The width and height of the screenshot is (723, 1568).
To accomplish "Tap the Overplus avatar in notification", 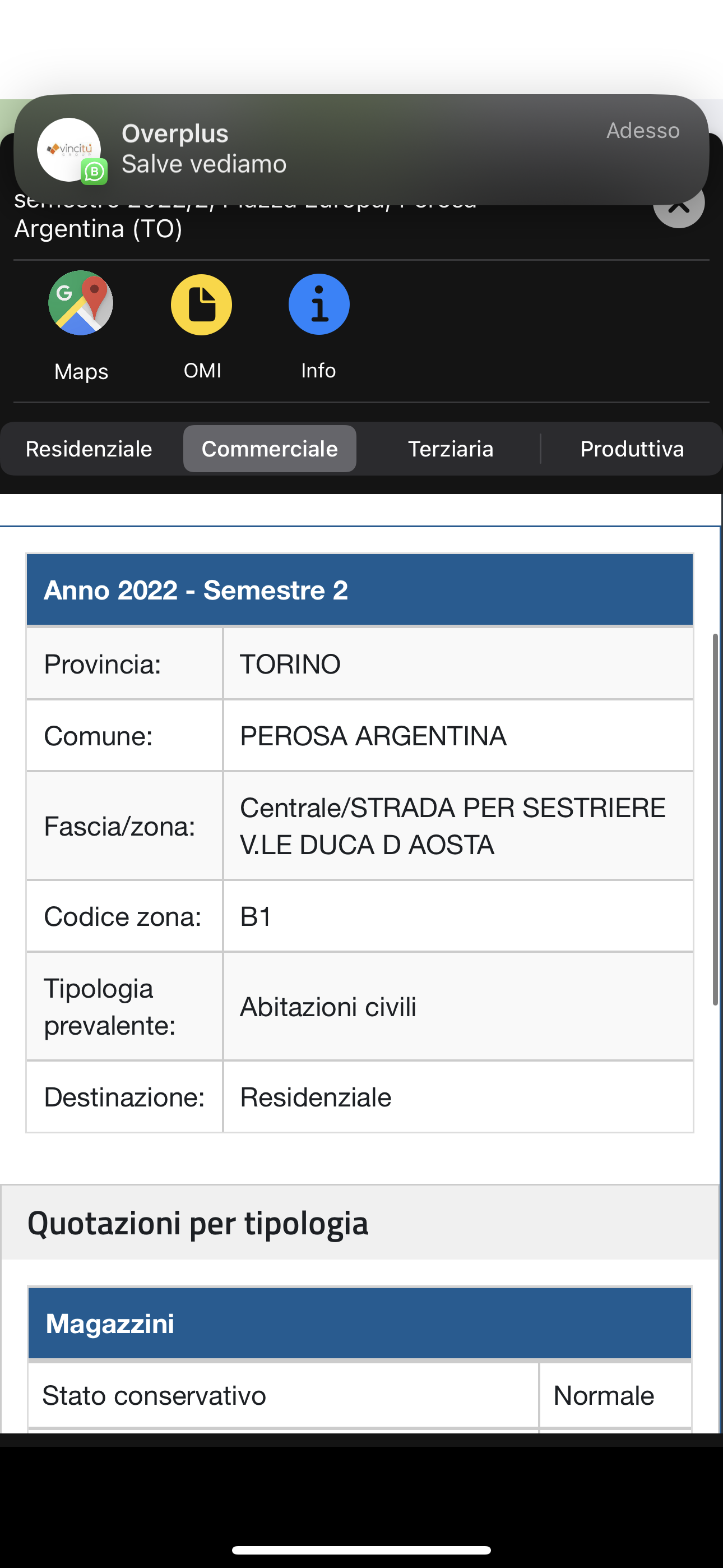I will 69,150.
